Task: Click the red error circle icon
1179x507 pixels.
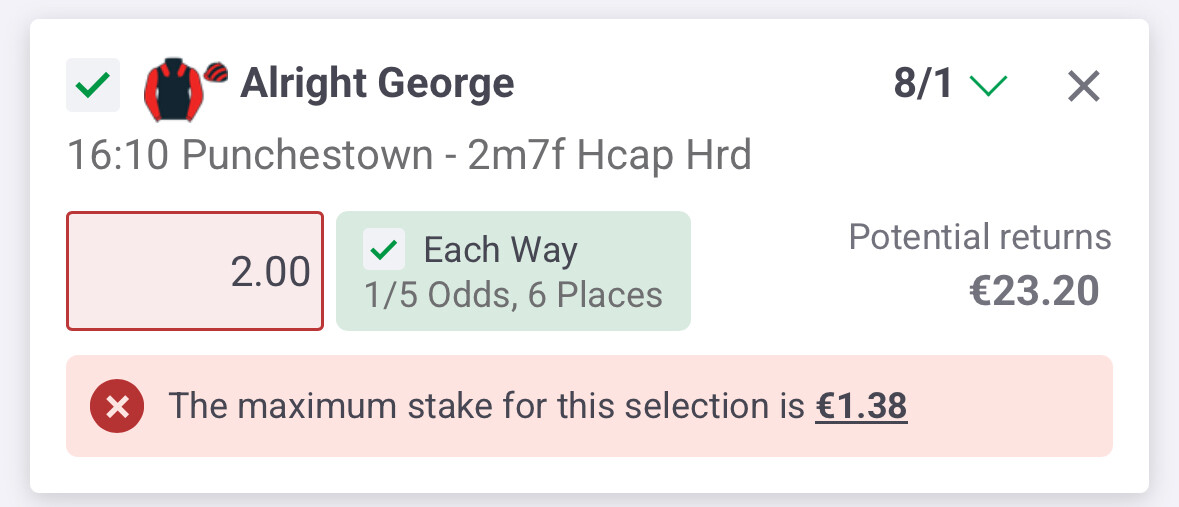Action: [117, 407]
